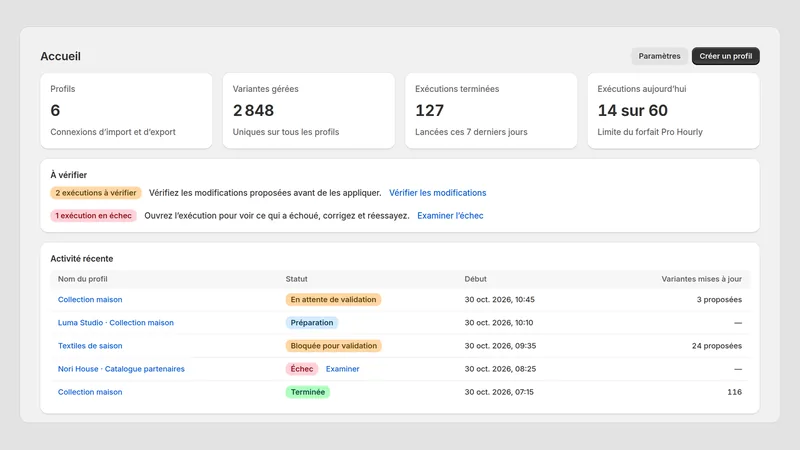This screenshot has height=450, width=800.
Task: Click the 'Activité récente' section heading
Action: pos(82,259)
